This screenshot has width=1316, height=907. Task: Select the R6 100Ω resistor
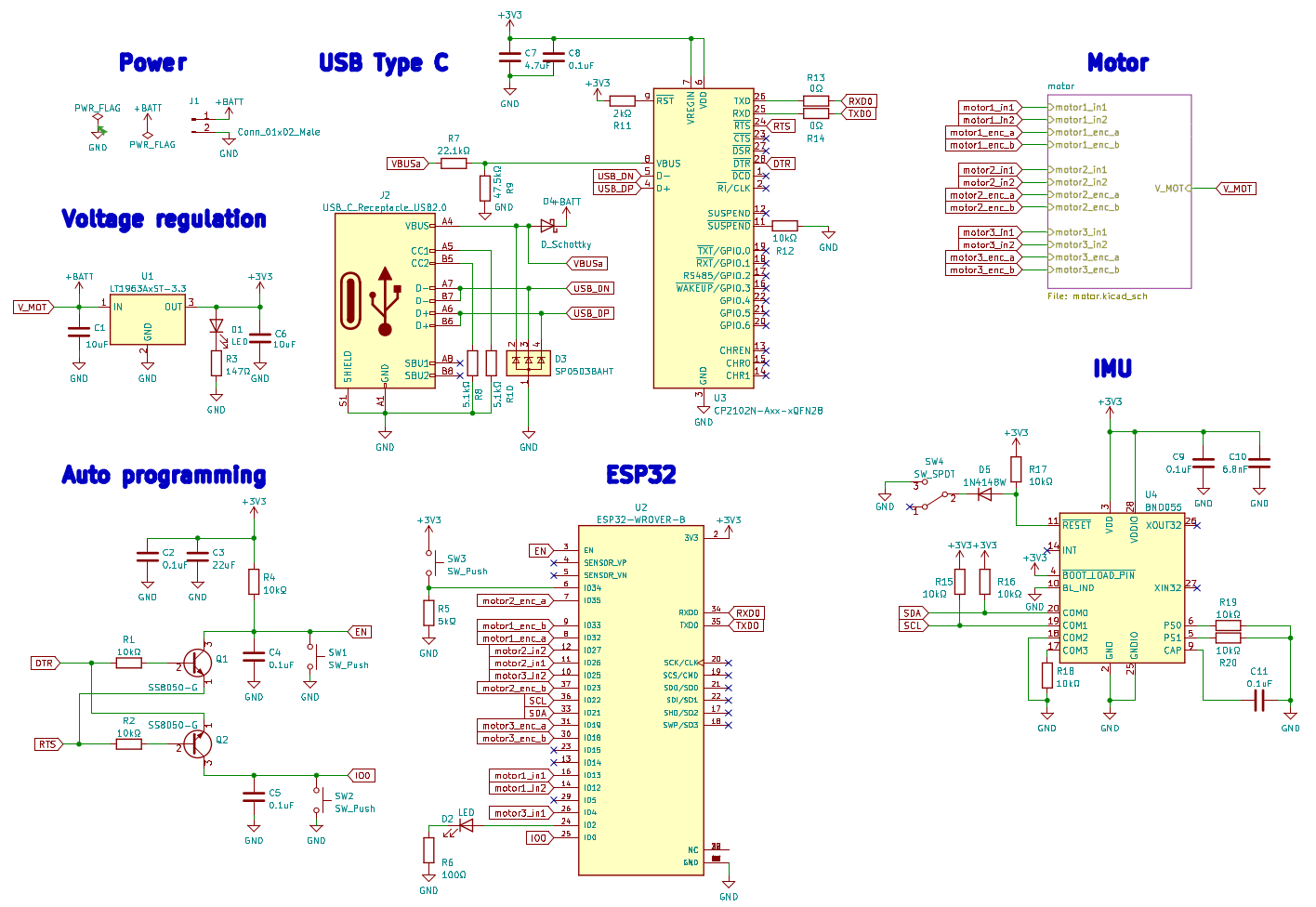pyautogui.click(x=428, y=850)
